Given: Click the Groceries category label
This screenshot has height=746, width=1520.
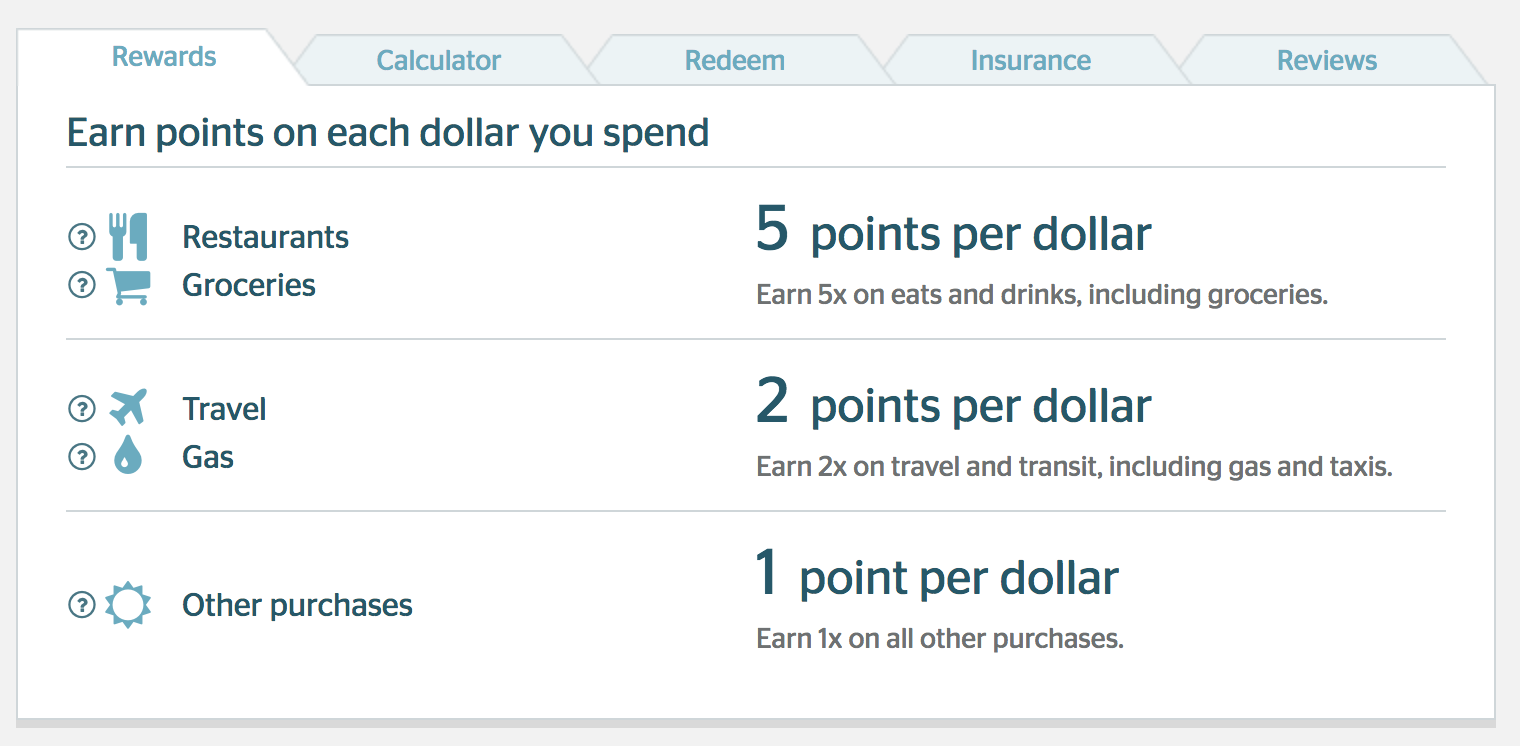Looking at the screenshot, I should [248, 285].
